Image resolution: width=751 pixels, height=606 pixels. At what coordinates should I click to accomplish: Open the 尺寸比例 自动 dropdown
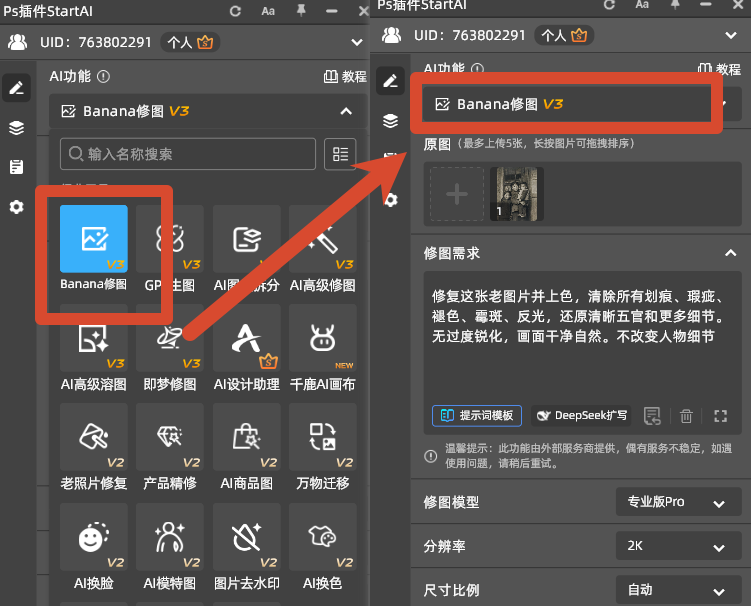pos(678,590)
